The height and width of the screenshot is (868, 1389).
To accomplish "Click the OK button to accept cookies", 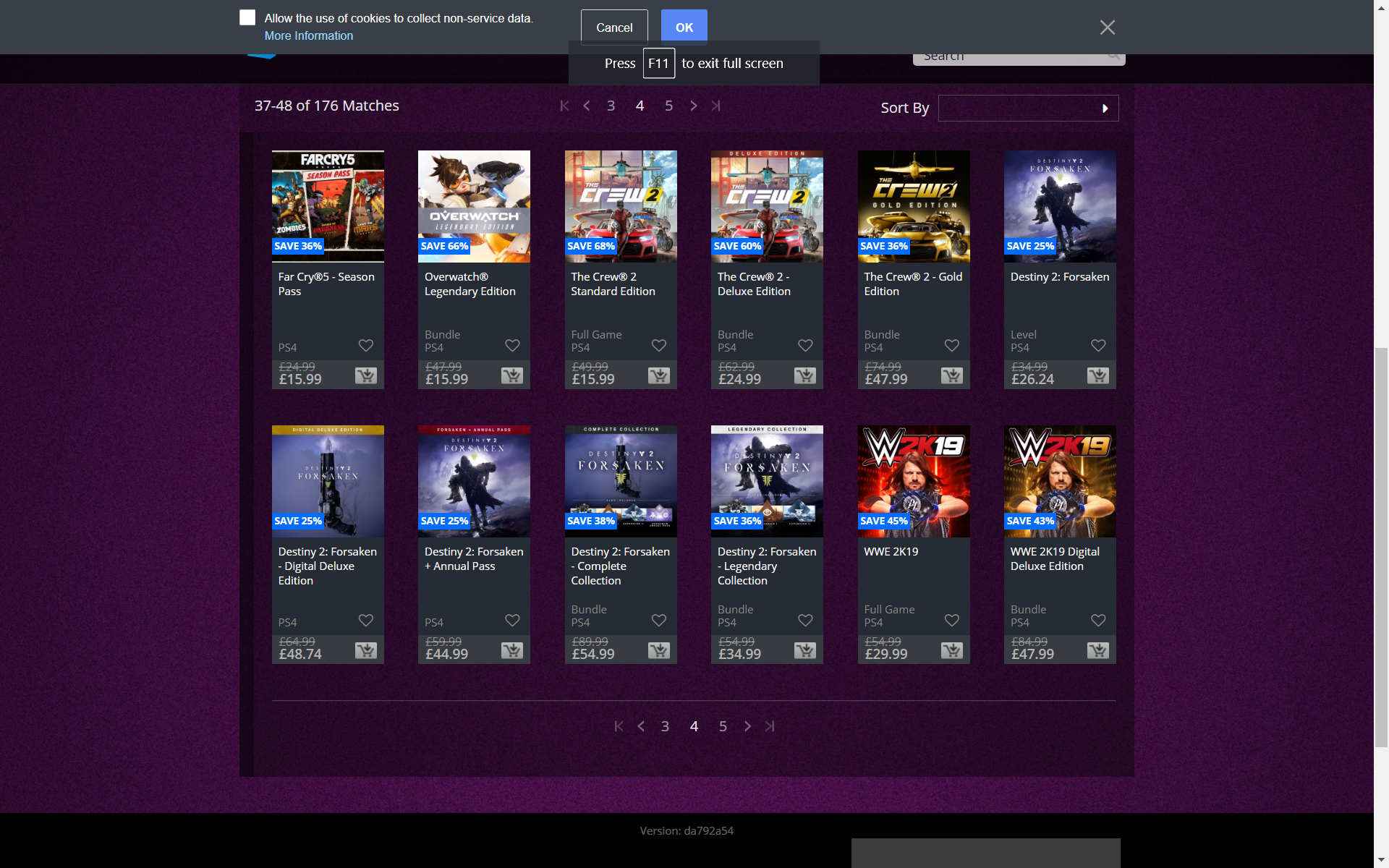I will pyautogui.click(x=684, y=27).
